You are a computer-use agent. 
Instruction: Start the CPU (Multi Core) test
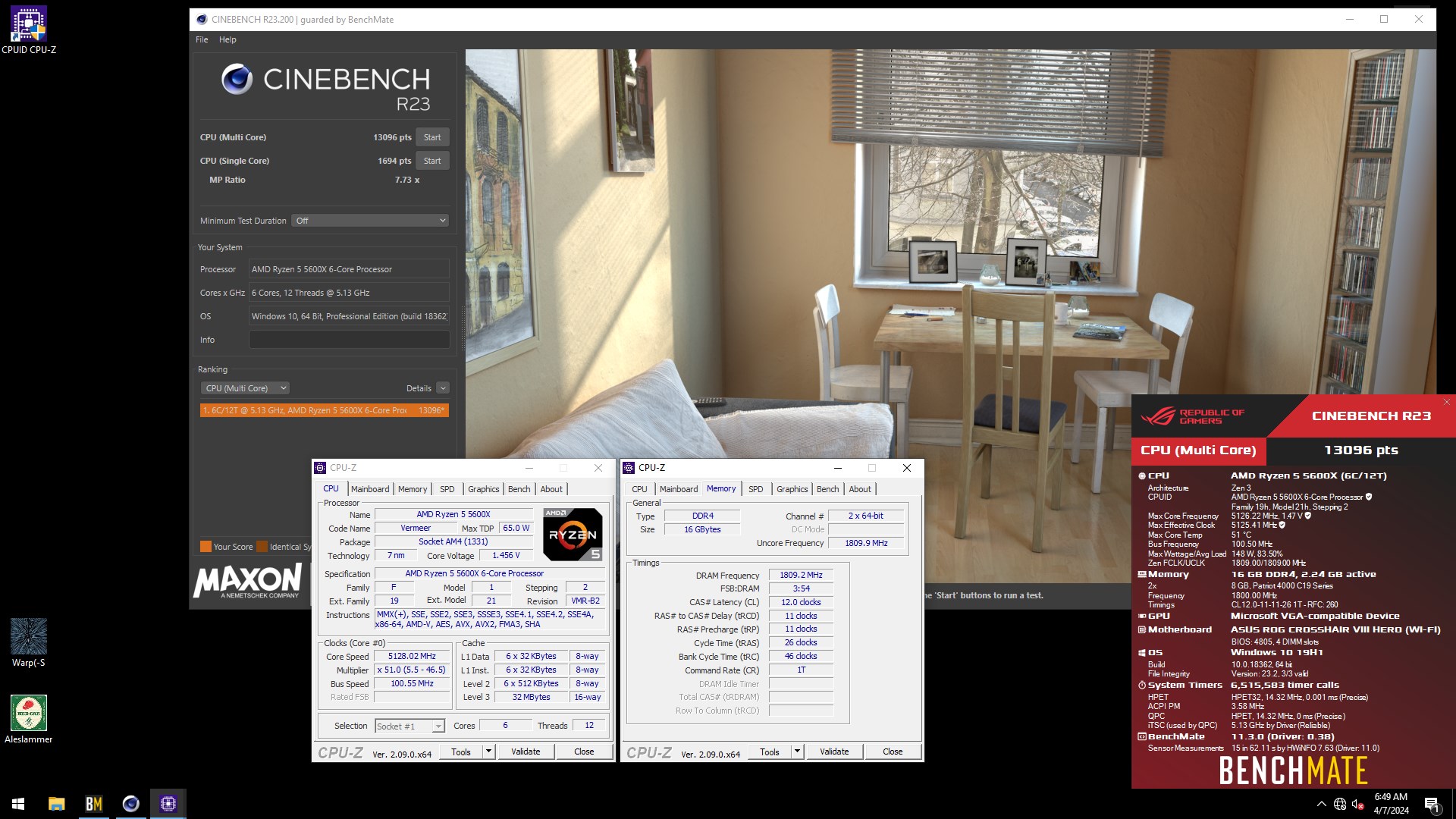[x=432, y=137]
